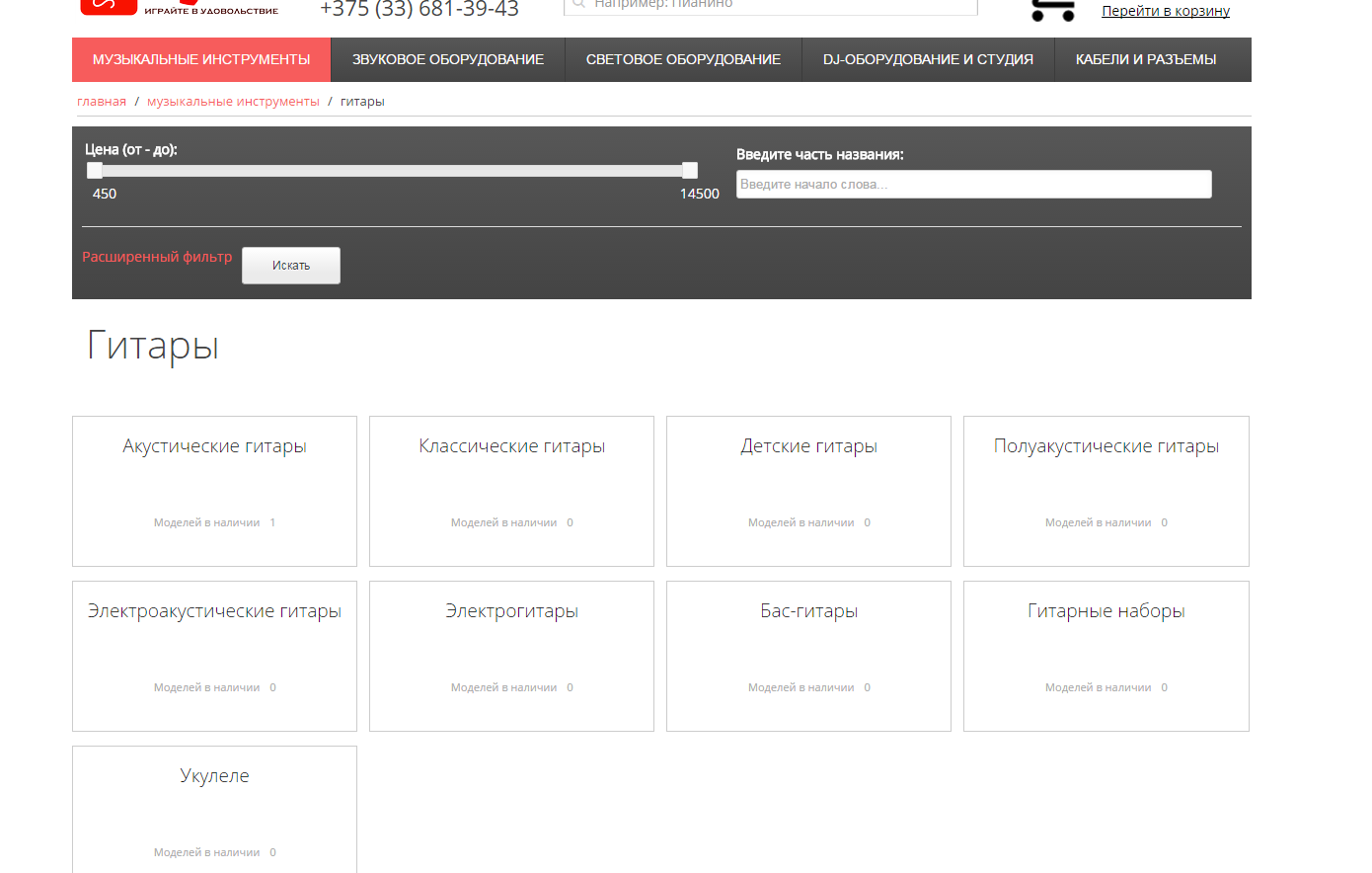Click the minimum price slider handle

(x=95, y=170)
